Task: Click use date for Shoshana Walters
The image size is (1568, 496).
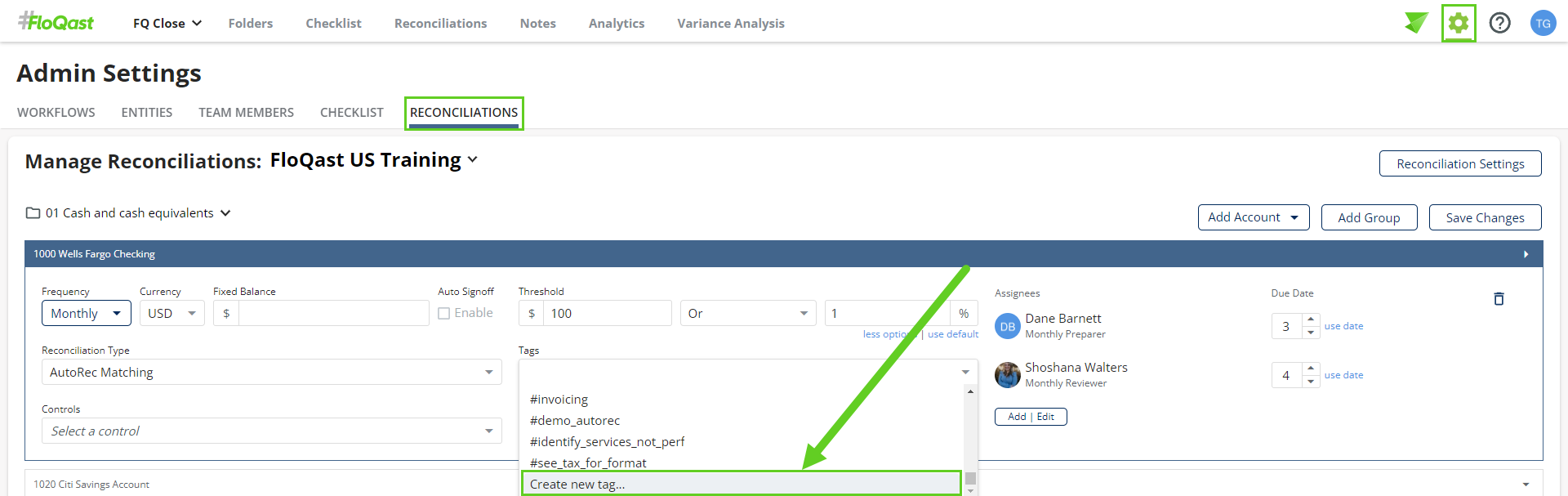Action: pos(1343,375)
